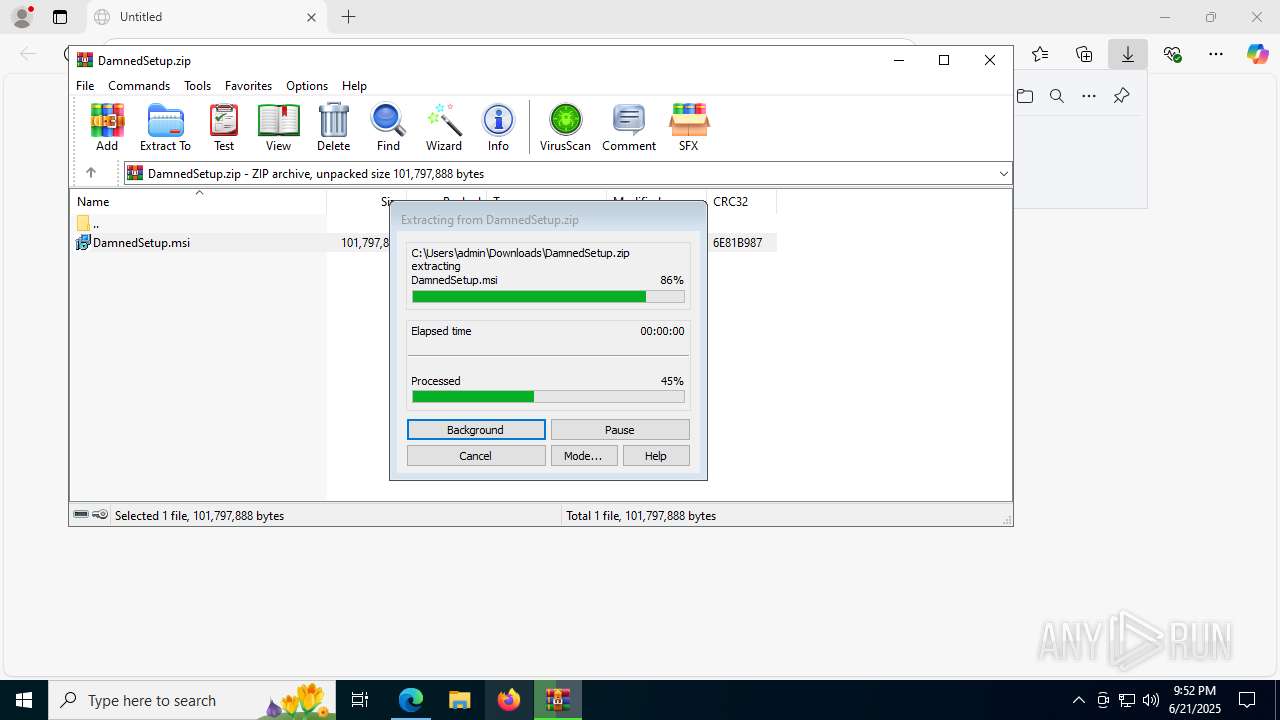The width and height of the screenshot is (1280, 720).
Task: Open Edge favorites star icon
Action: pos(1040,54)
